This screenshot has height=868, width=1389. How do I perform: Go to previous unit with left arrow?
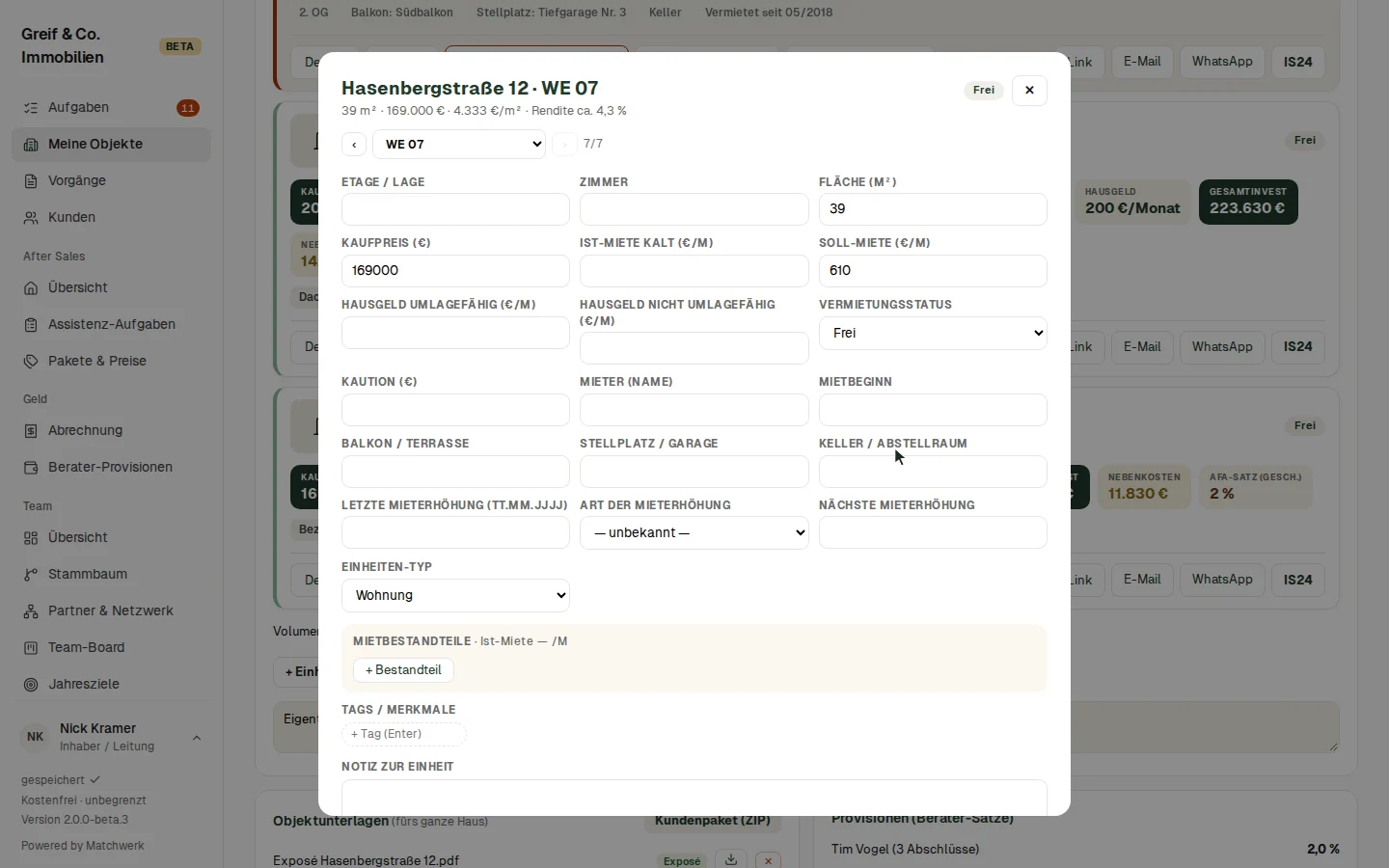coord(354,145)
